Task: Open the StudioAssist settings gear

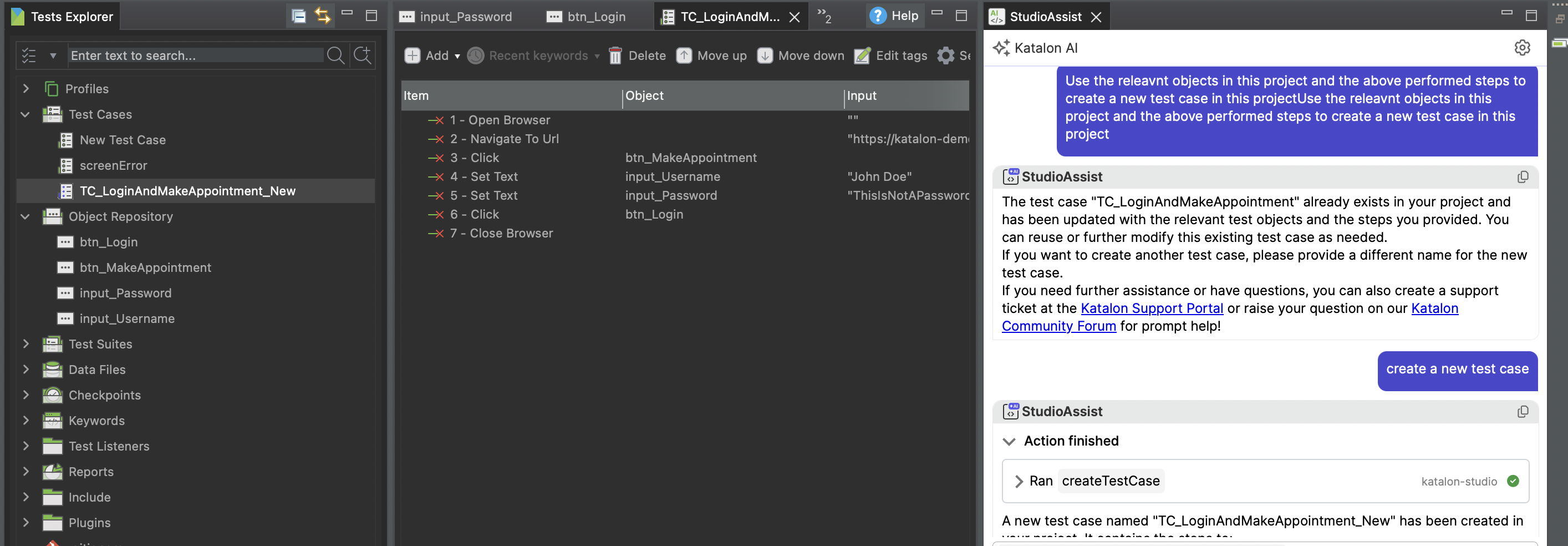Action: coord(1523,48)
